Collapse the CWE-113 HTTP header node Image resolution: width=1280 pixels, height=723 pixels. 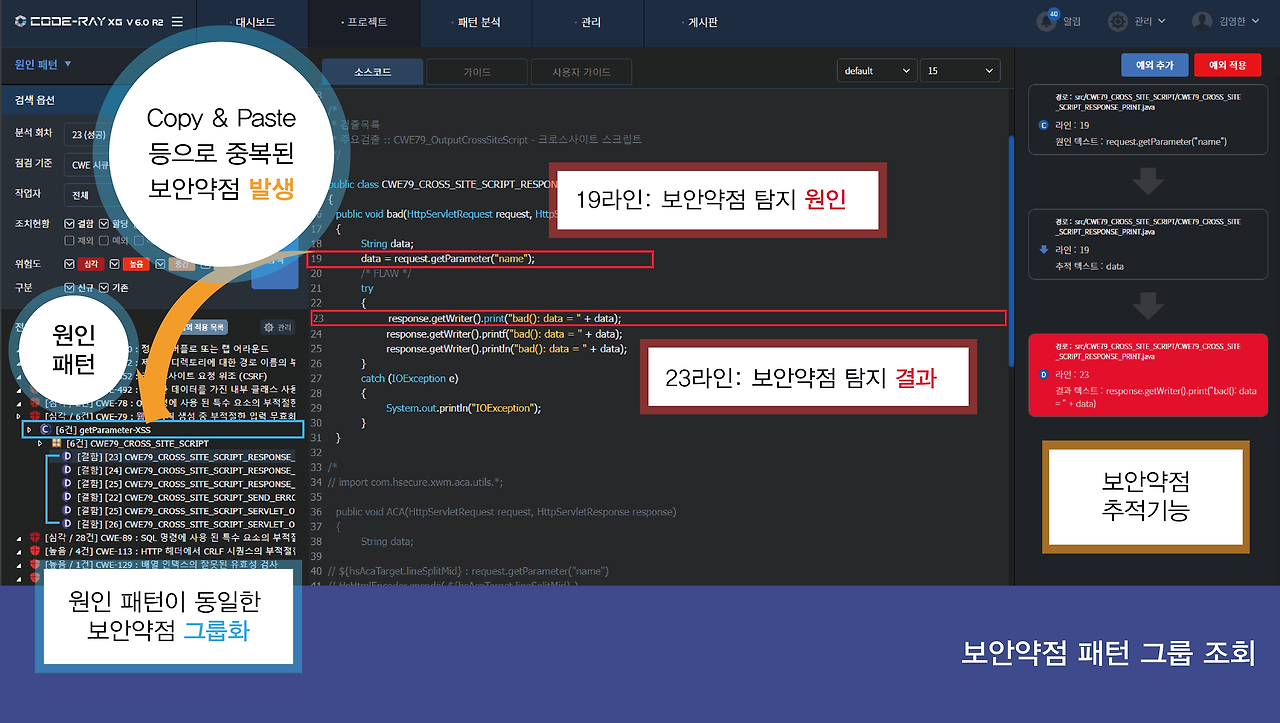click(x=19, y=550)
